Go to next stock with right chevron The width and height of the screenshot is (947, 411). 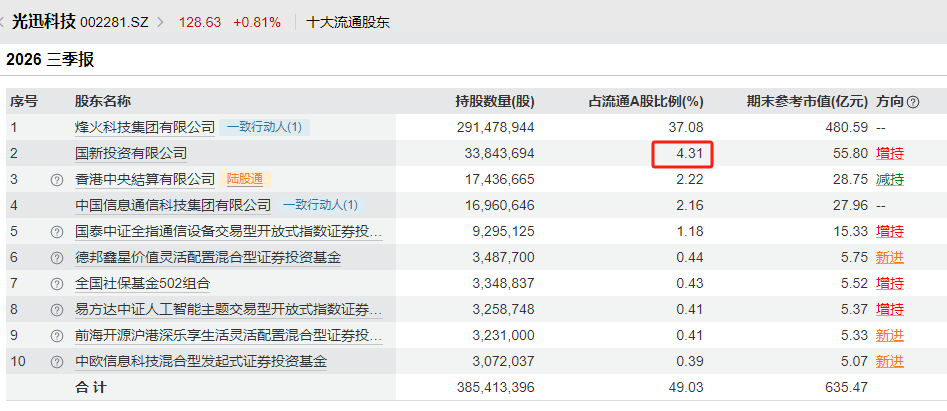[161, 23]
